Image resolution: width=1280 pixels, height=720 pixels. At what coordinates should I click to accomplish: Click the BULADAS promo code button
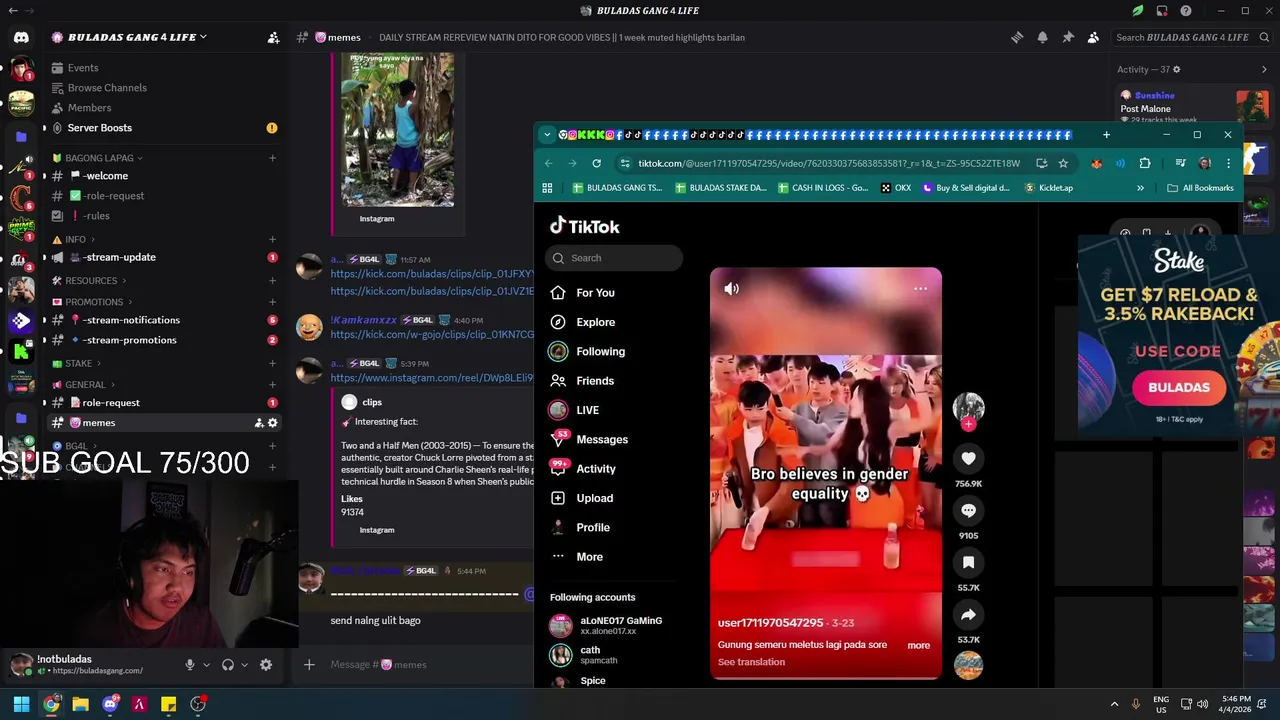point(1178,388)
